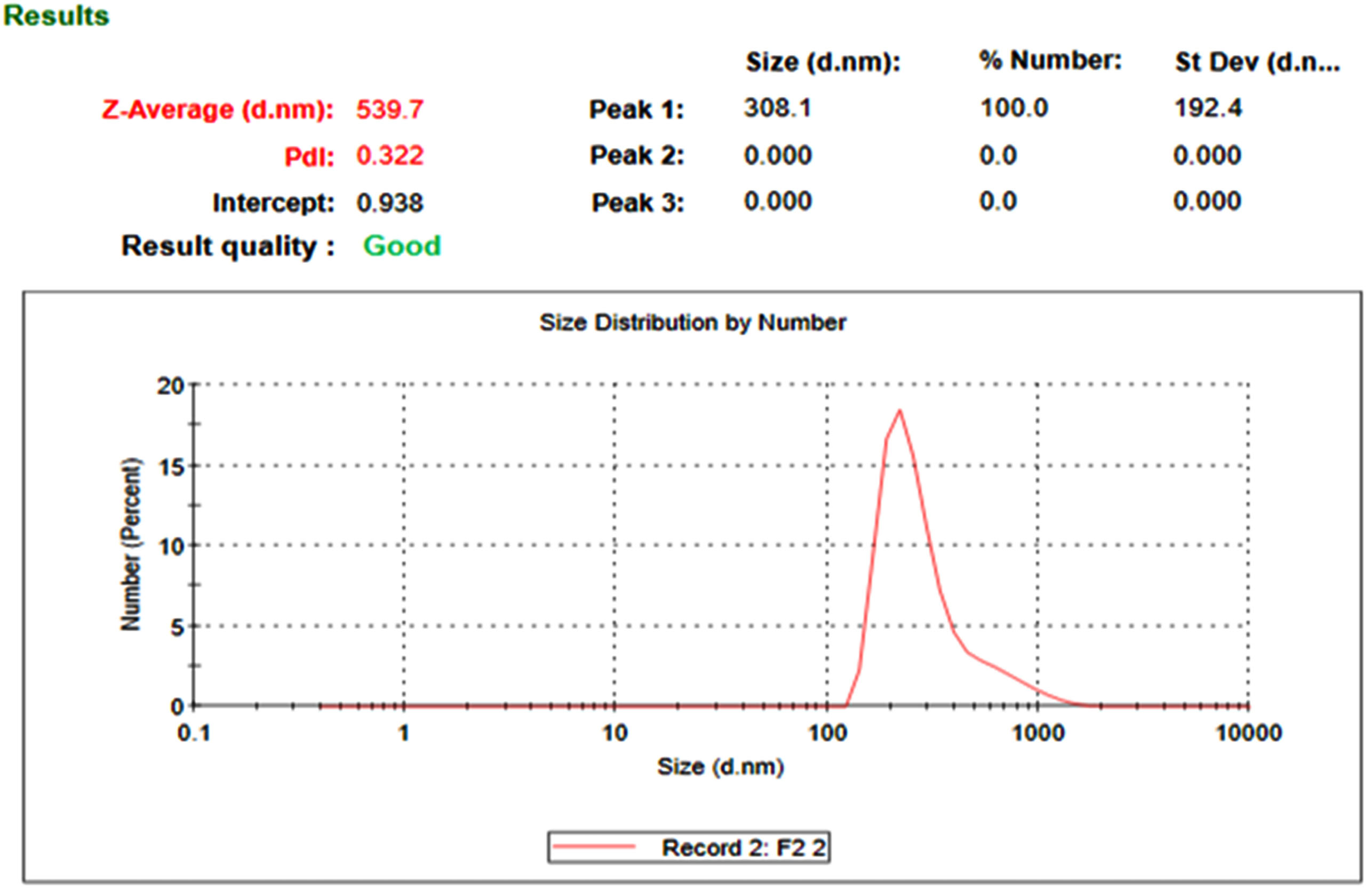Click the % Number column header
1372x896 pixels.
[x=1050, y=60]
